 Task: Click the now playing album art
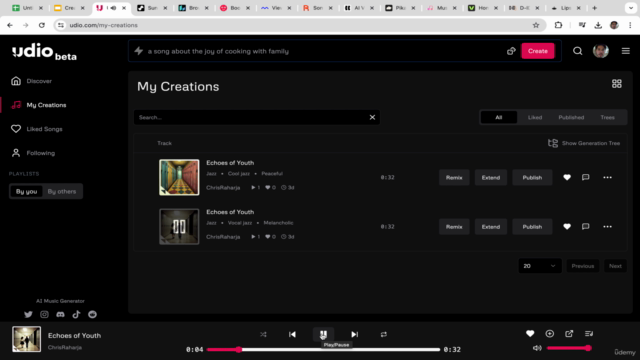click(27, 339)
